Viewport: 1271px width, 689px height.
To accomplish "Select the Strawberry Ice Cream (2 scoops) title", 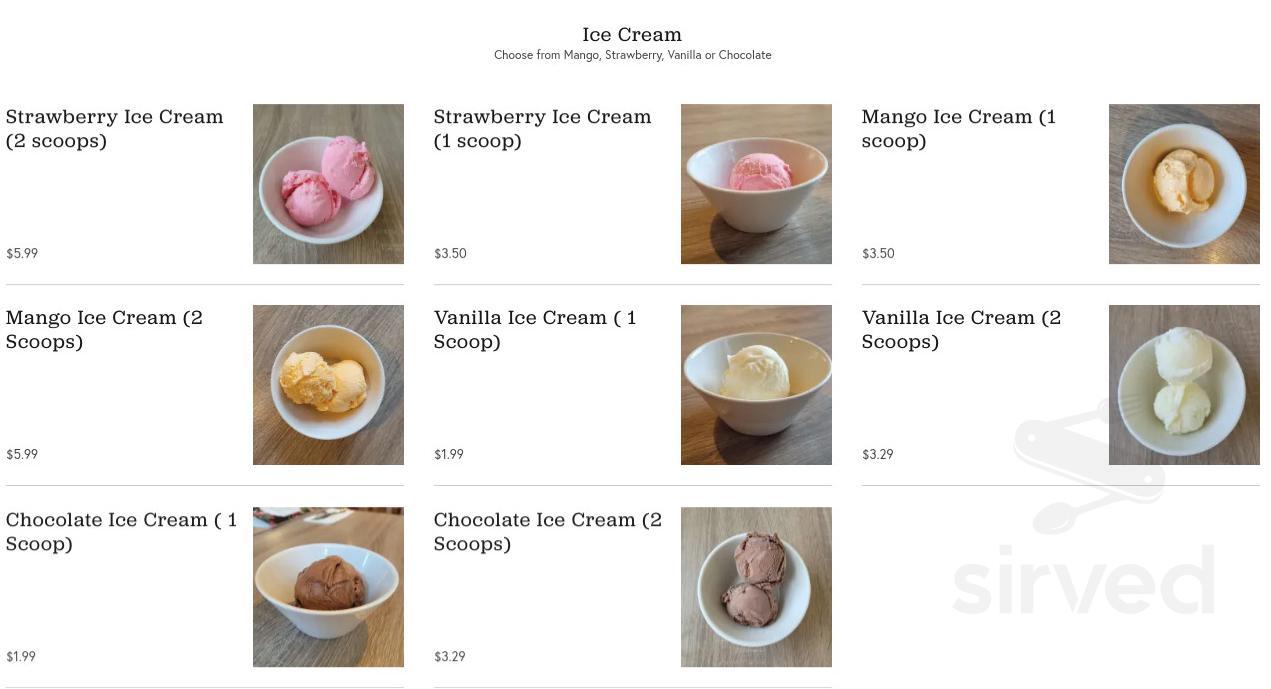I will pyautogui.click(x=115, y=129).
